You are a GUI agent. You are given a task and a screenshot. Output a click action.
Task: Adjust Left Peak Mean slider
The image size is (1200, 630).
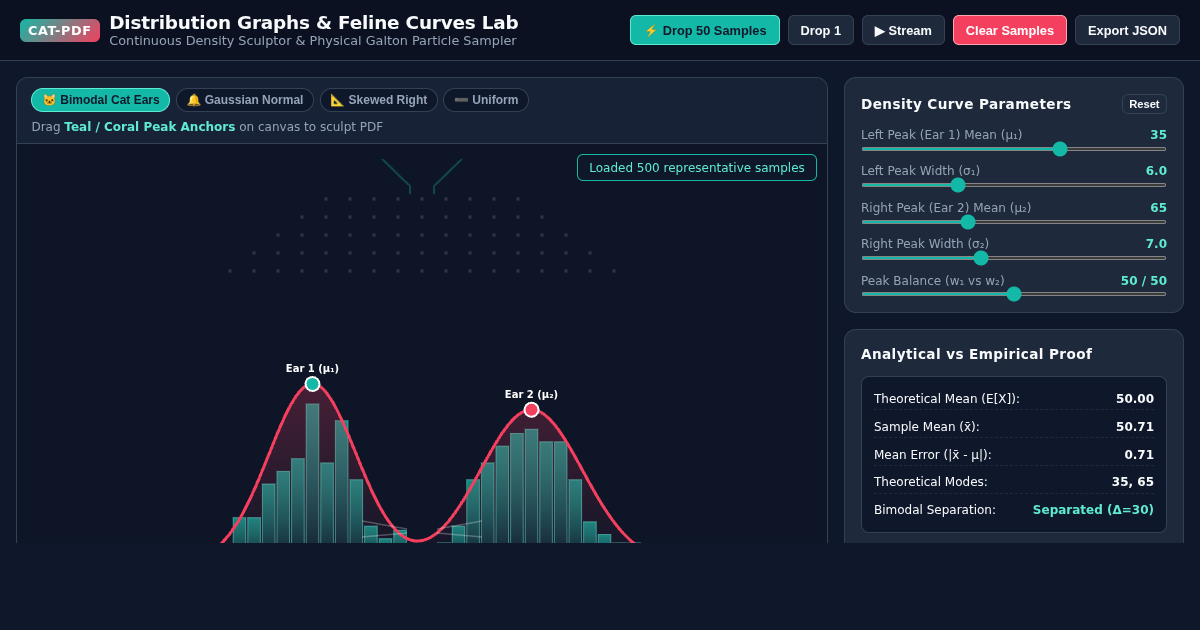[1014, 149]
